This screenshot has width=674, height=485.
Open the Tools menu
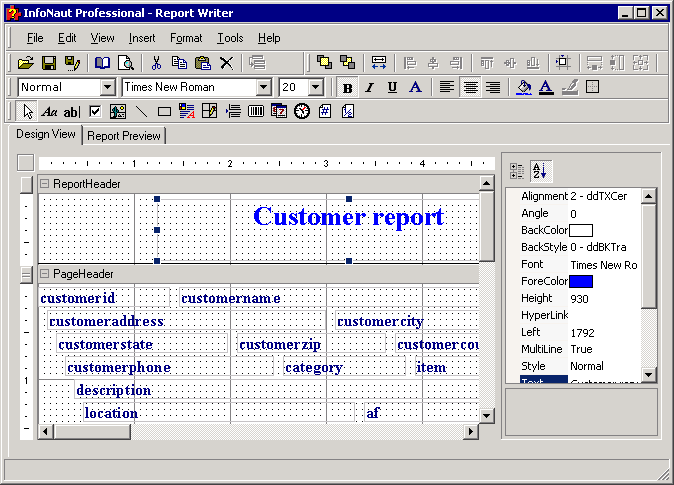230,38
